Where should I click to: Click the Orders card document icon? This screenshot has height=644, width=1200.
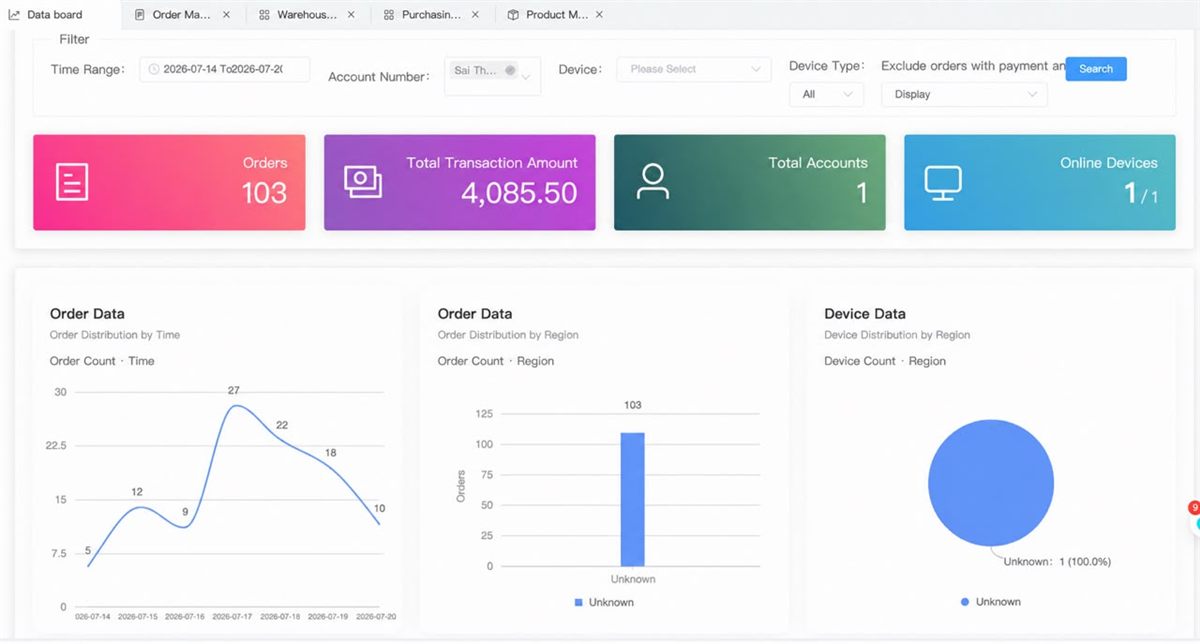pyautogui.click(x=72, y=183)
